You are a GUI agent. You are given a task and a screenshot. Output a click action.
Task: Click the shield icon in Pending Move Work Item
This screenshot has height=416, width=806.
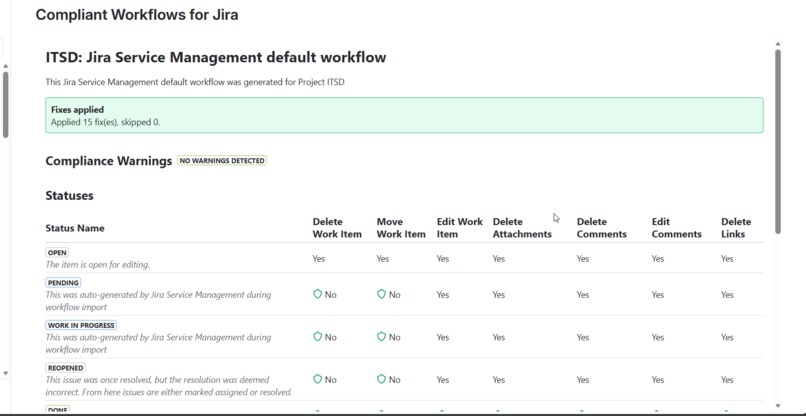(x=381, y=294)
